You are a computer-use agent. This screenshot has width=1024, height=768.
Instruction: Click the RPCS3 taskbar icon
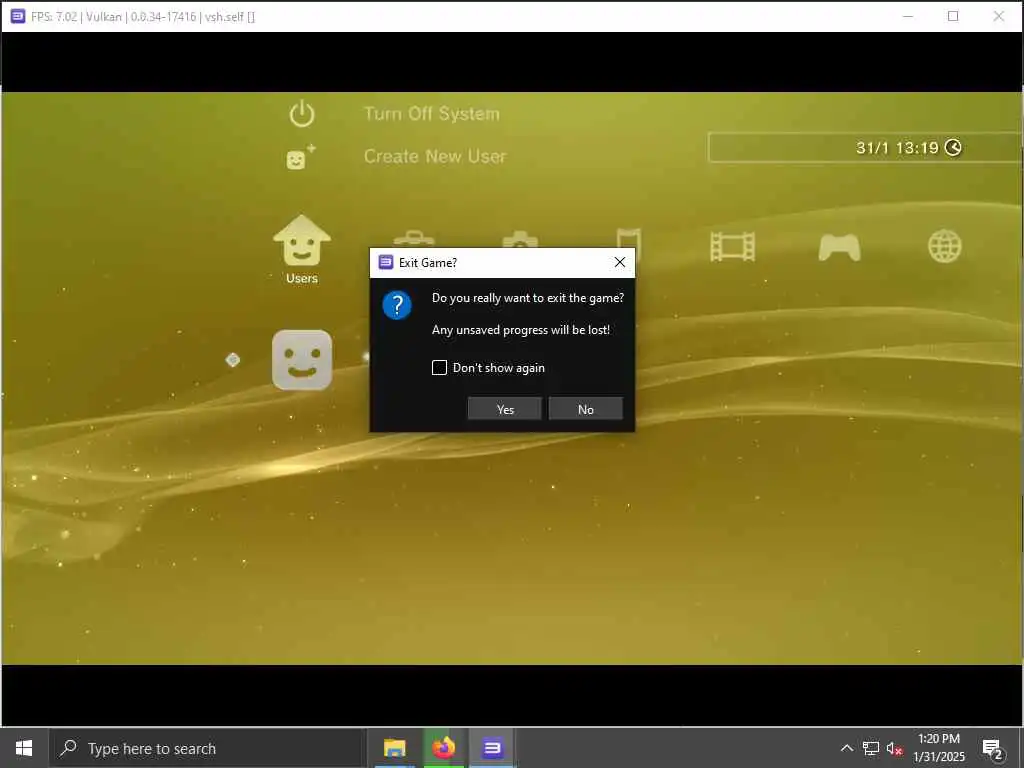coord(492,748)
